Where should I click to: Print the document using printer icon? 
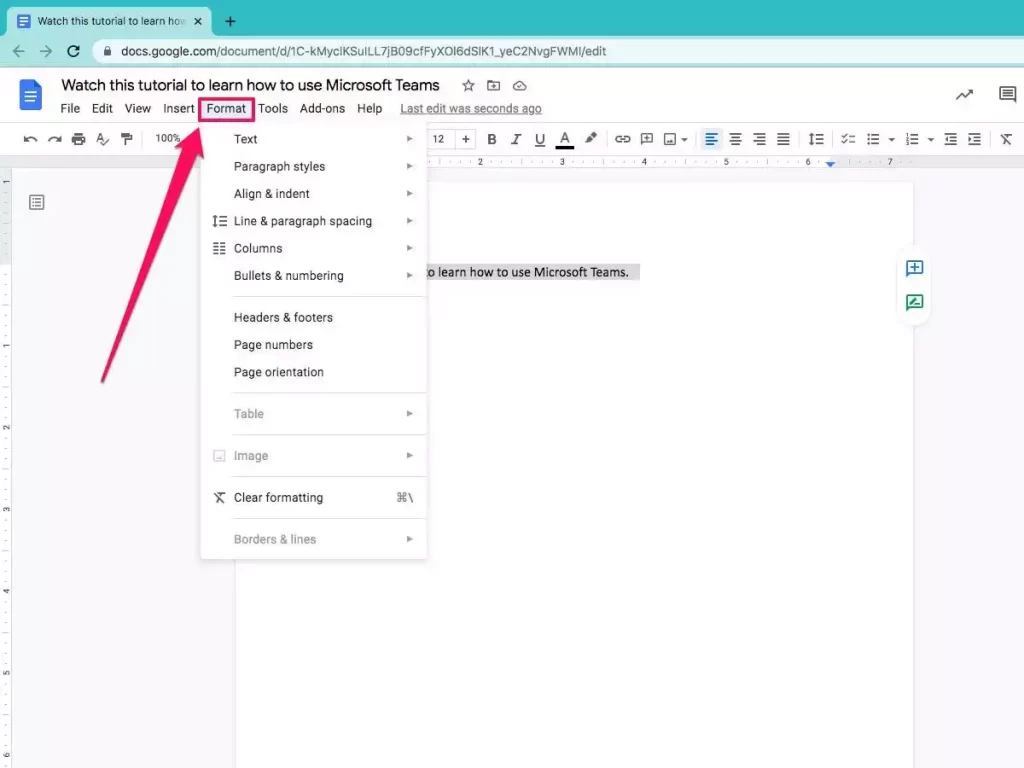coord(78,139)
